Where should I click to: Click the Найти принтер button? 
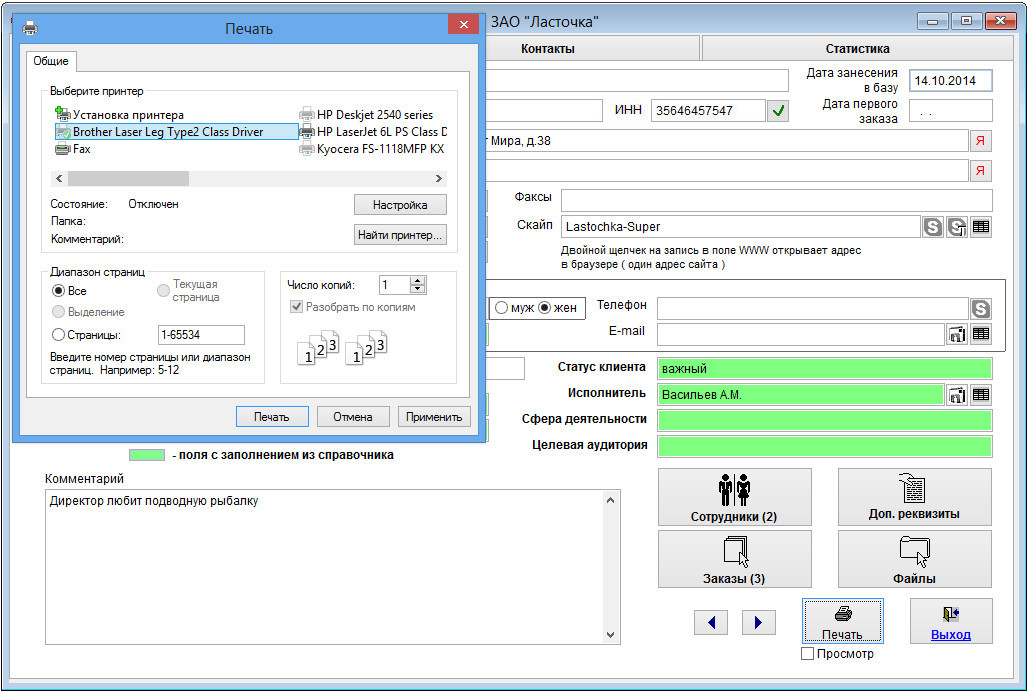point(400,235)
